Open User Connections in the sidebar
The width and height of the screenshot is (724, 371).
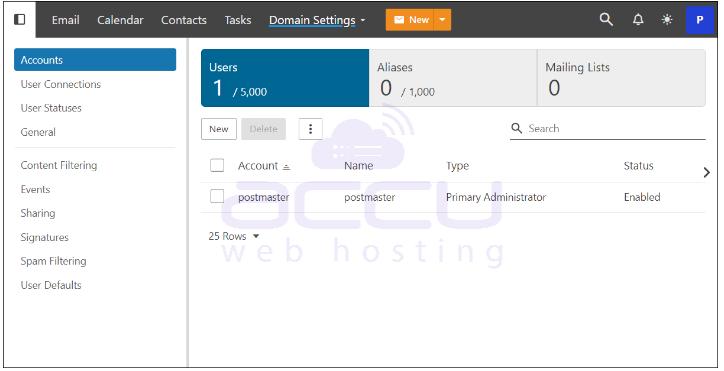60,84
